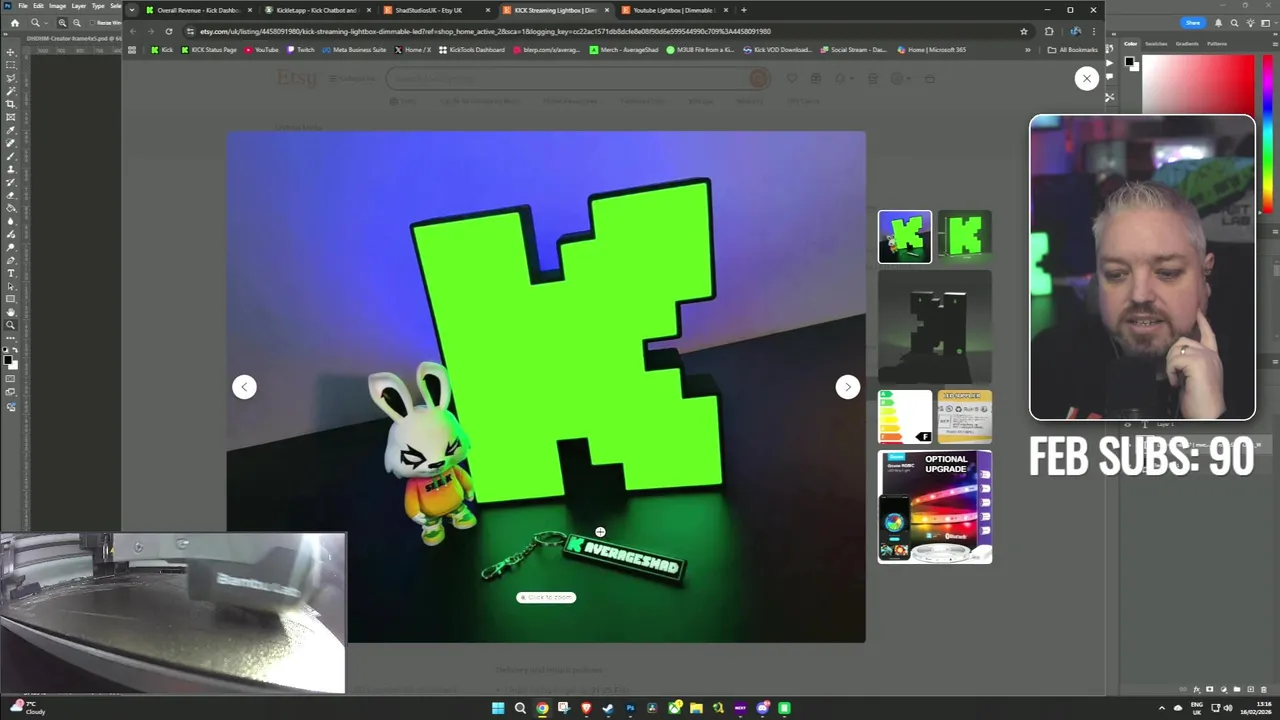Select the first lightbox-with-bunny thumbnail
This screenshot has height=720, width=1280.
coord(905,237)
